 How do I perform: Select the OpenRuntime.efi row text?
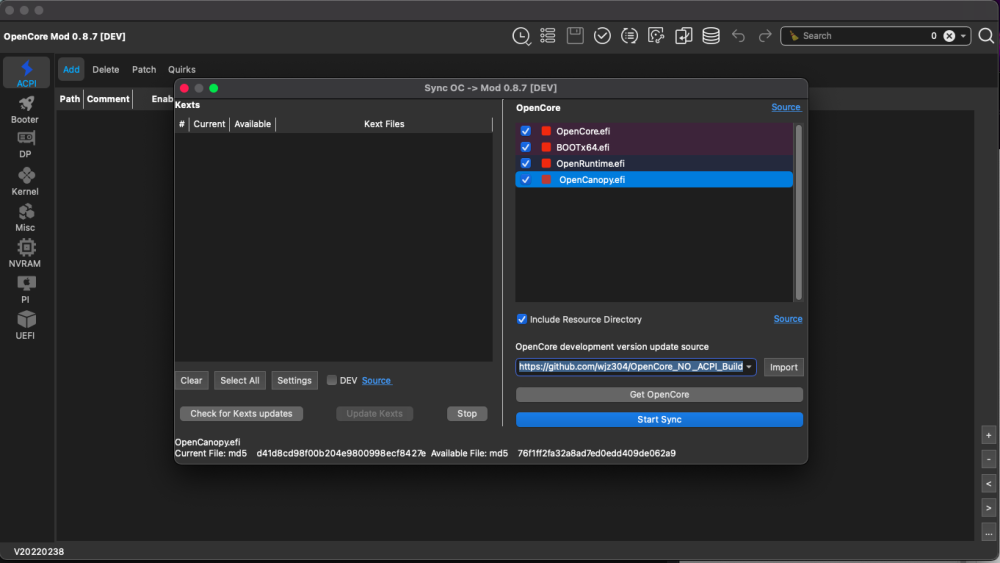click(590, 163)
